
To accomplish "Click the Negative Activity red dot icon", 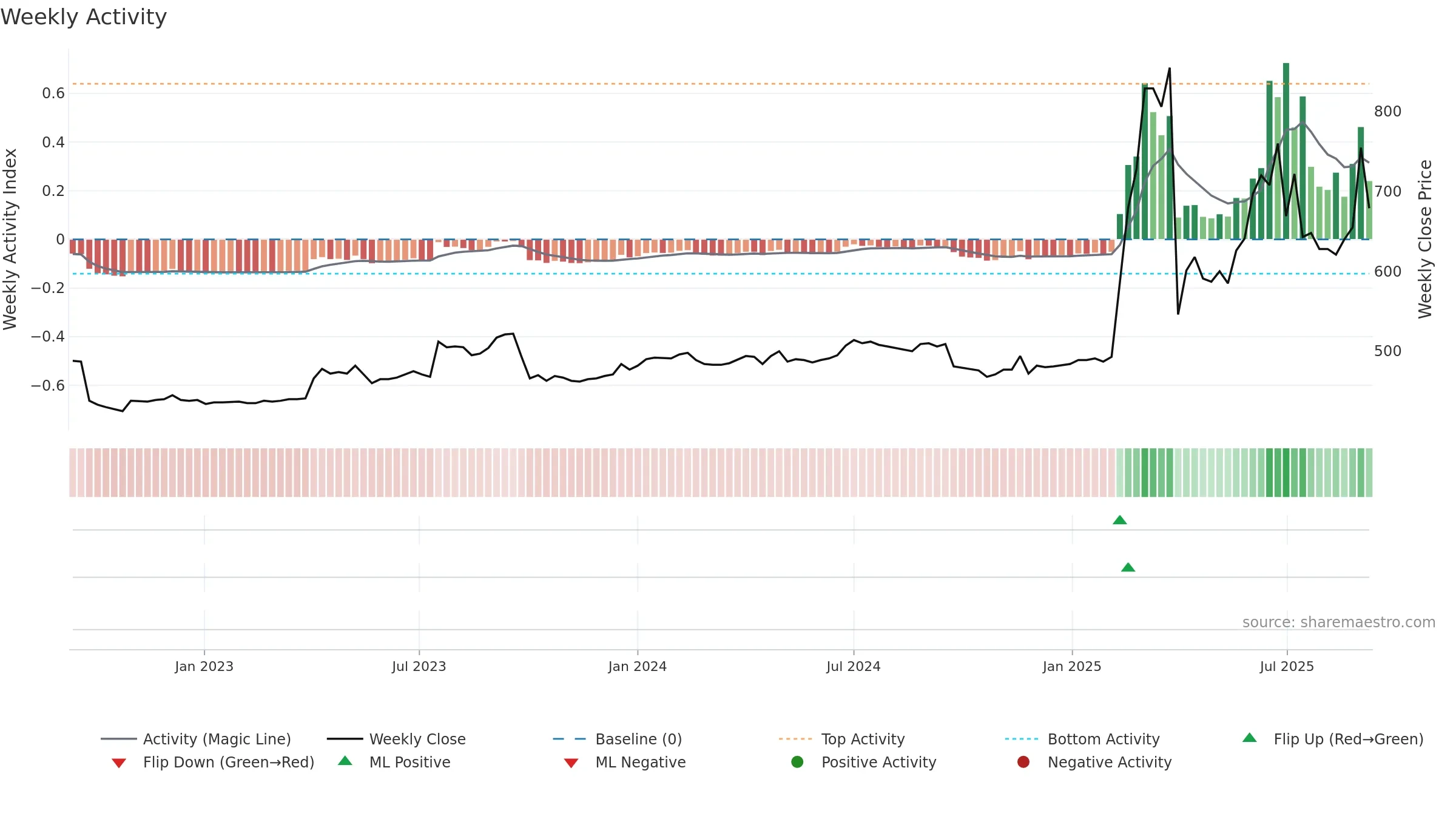I will click(x=1023, y=762).
